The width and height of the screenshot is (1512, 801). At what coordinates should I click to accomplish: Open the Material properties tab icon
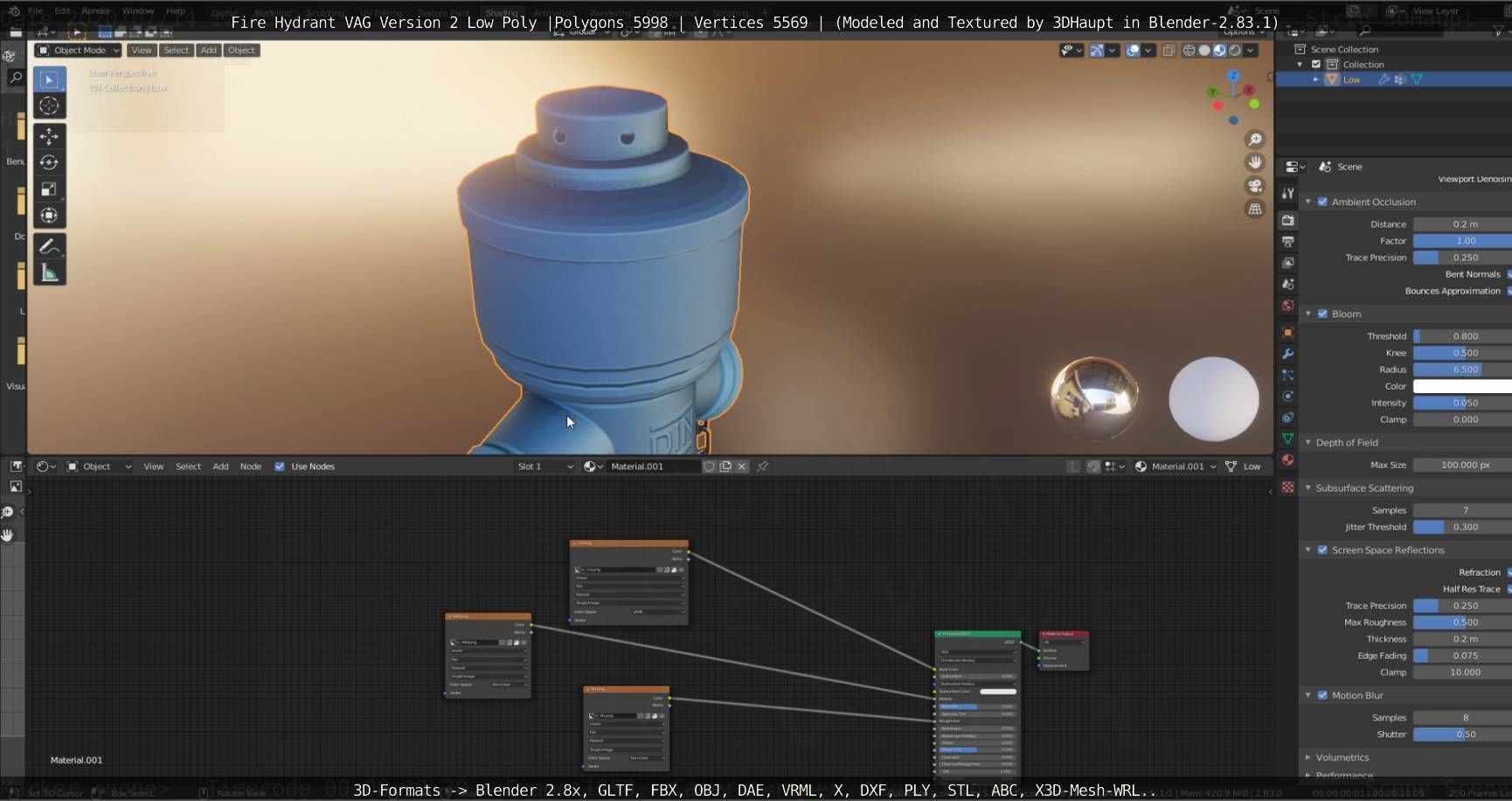pos(1287,459)
